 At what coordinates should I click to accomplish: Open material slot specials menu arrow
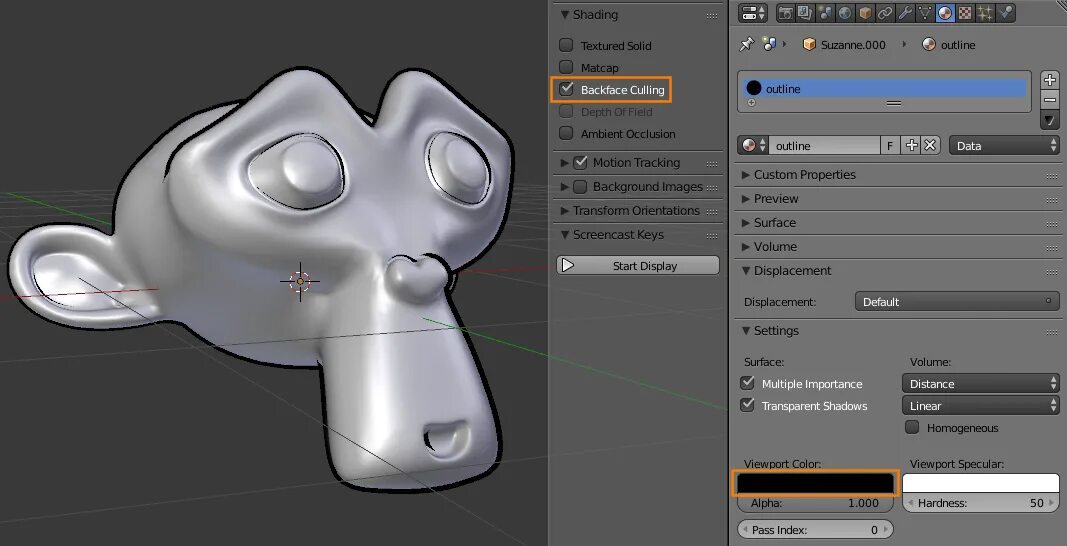[x=1050, y=121]
